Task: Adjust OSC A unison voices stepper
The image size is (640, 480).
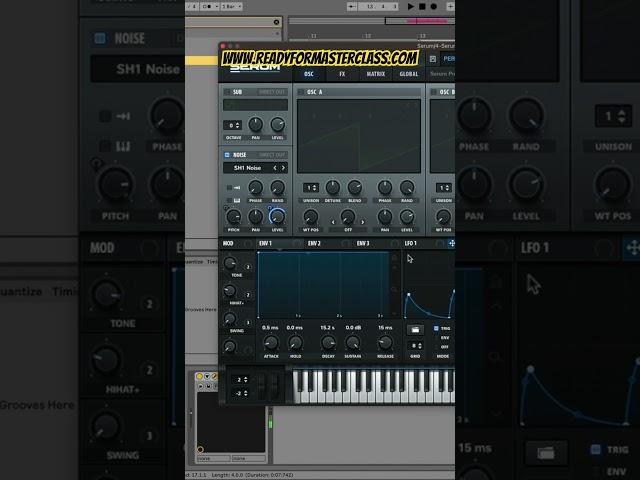Action: 311,188
